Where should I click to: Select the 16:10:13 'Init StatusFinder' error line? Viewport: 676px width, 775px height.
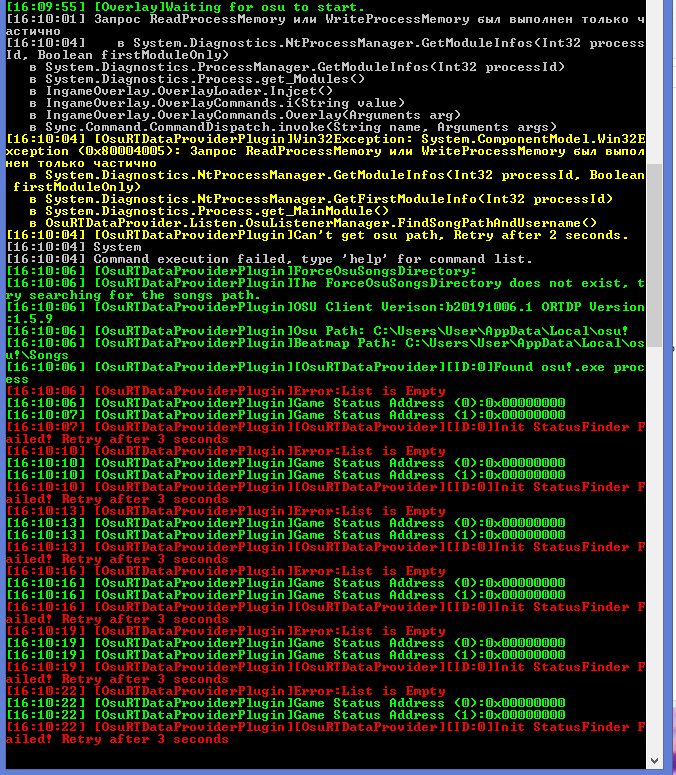pyautogui.click(x=325, y=553)
